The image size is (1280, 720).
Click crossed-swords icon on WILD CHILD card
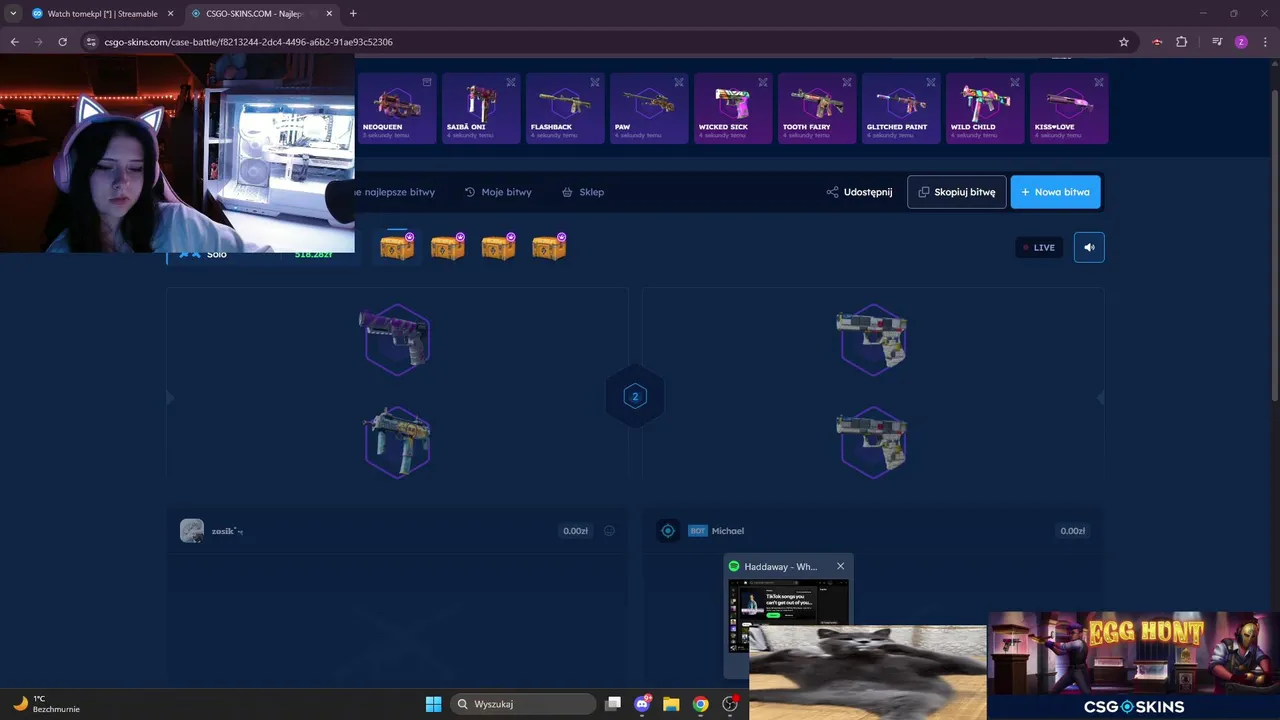(x=1015, y=82)
